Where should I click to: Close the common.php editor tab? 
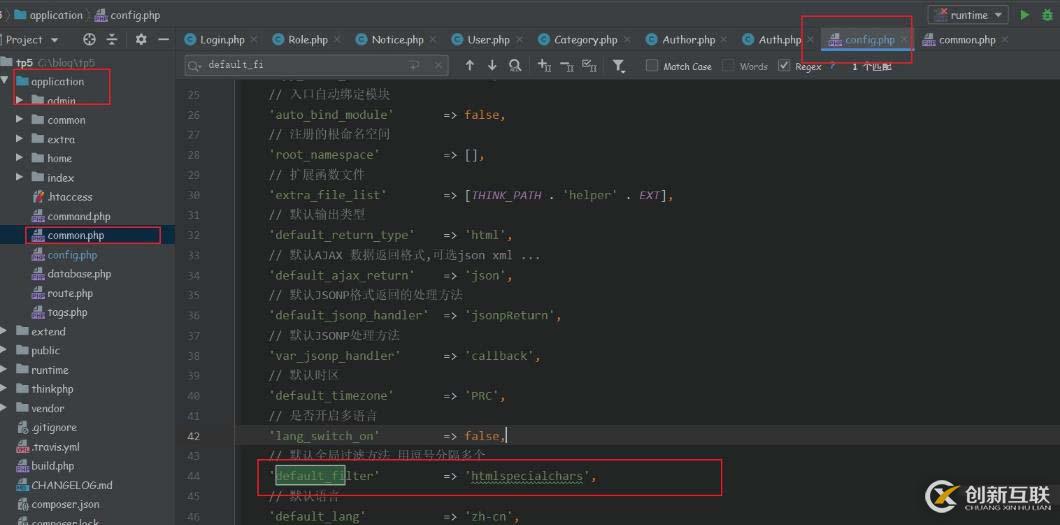coord(1005,40)
